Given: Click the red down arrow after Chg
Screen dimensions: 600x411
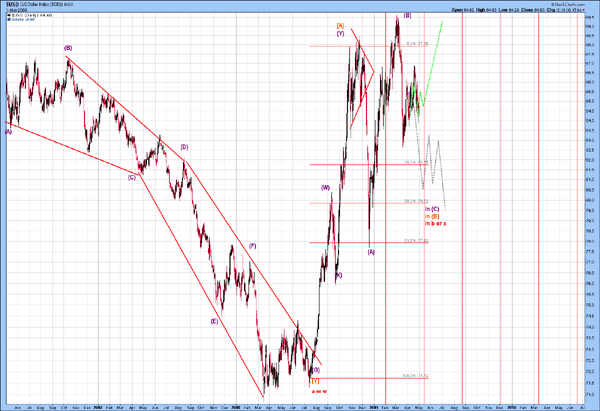Looking at the screenshot, I should pyautogui.click(x=584, y=10).
